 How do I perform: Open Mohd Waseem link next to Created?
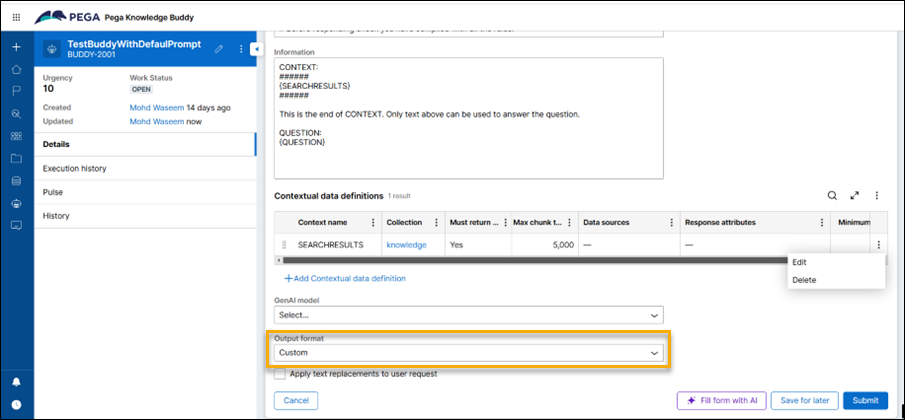click(156, 107)
